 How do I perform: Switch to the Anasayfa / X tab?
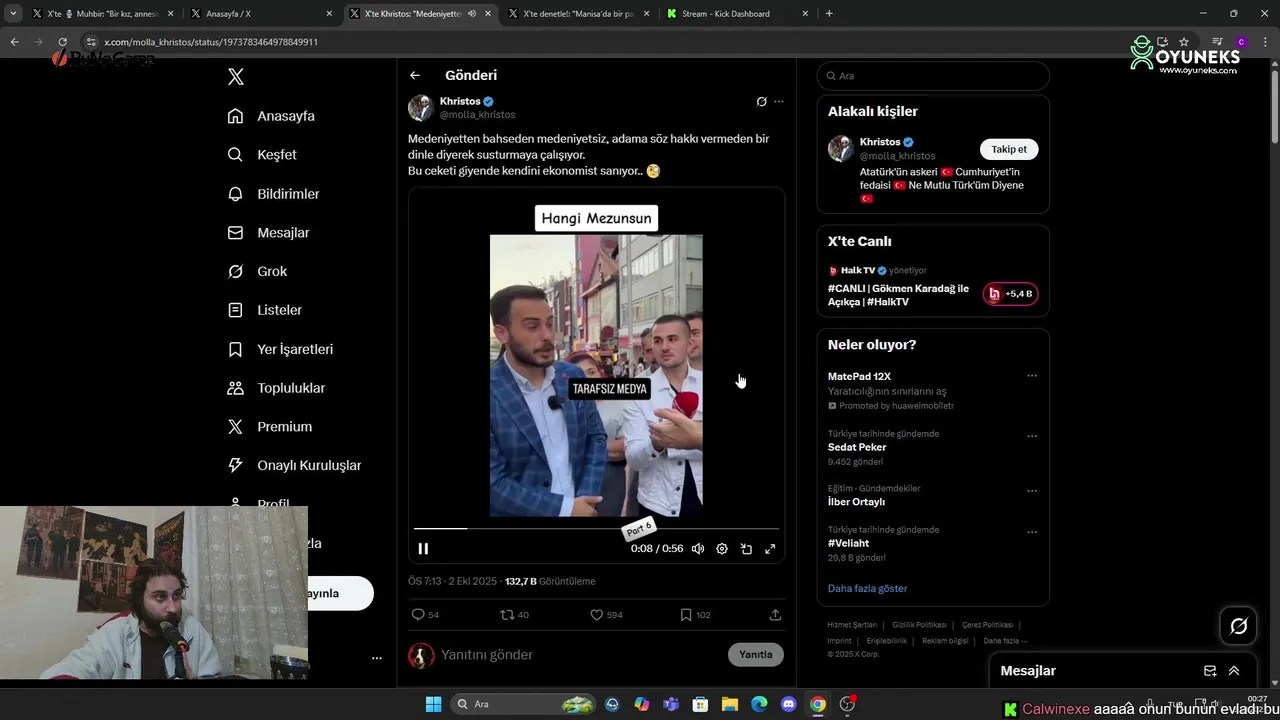tap(262, 14)
